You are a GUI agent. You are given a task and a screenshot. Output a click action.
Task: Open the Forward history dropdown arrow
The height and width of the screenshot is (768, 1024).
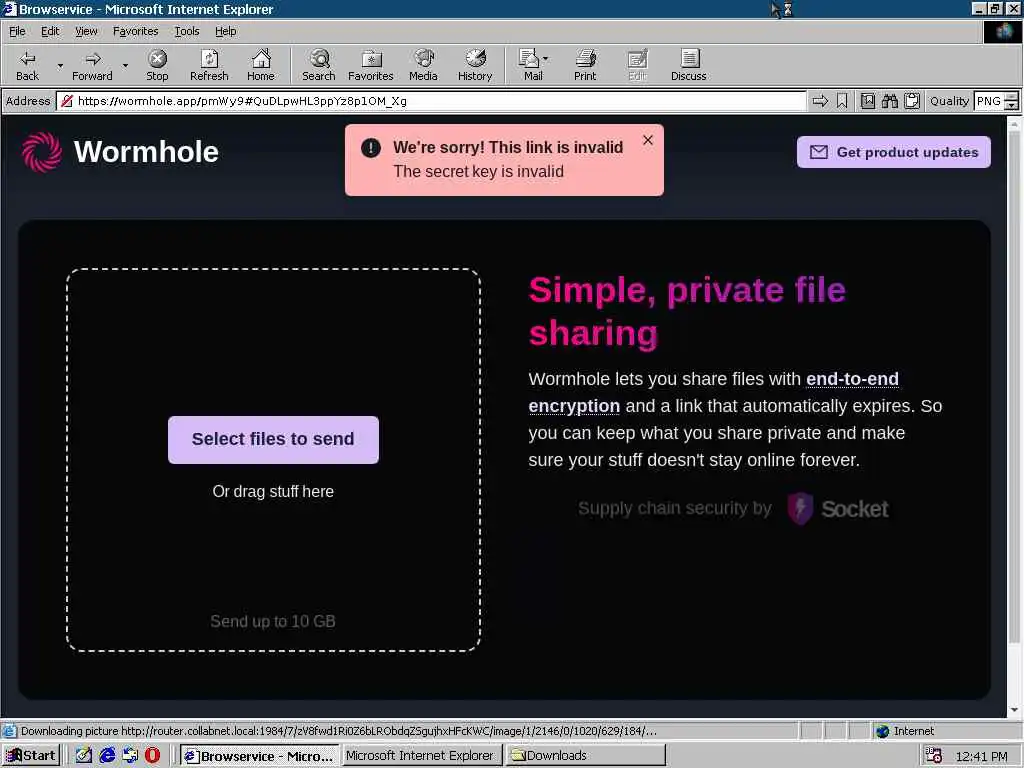[x=125, y=65]
